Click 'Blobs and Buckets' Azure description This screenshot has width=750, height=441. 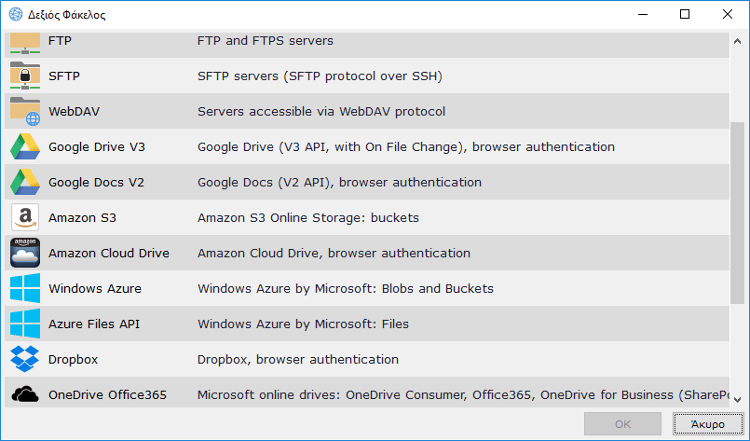point(345,288)
